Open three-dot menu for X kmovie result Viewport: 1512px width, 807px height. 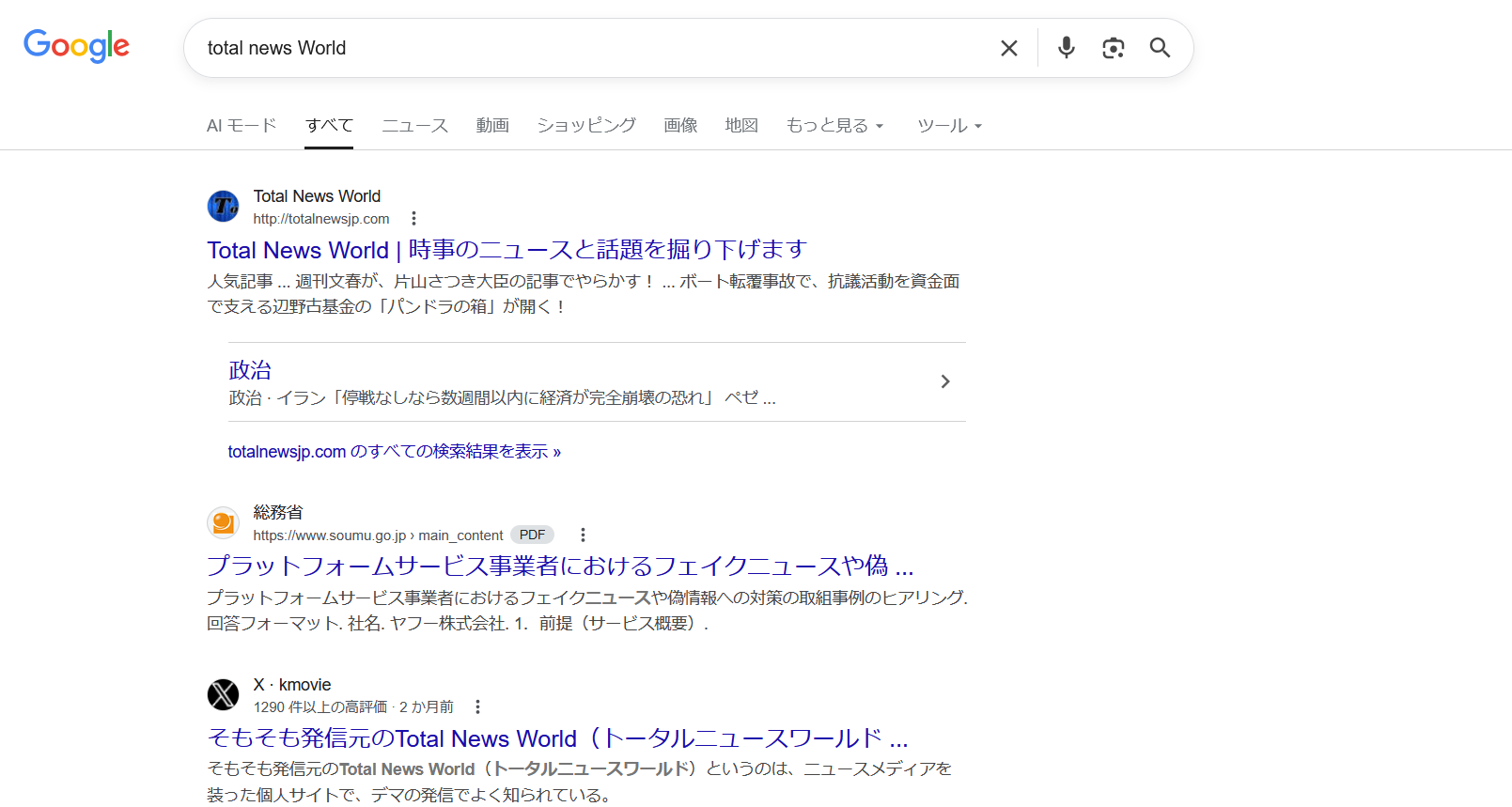click(477, 707)
